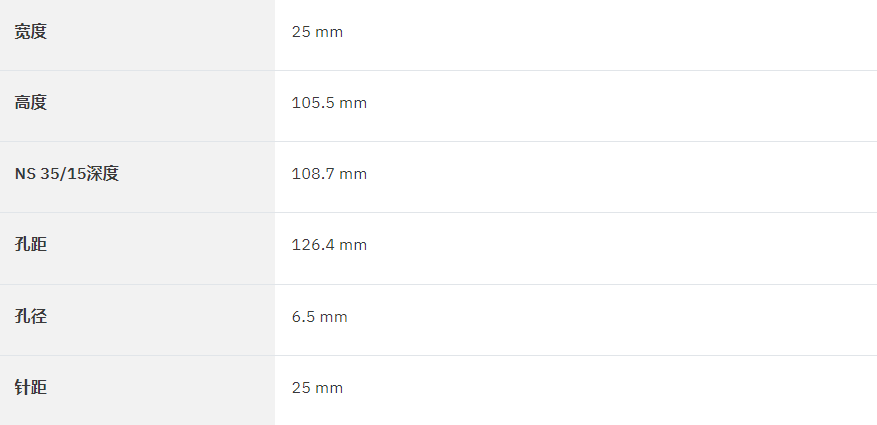877x425 pixels.
Task: Select the 108.7 mm depth value
Action: click(x=329, y=174)
